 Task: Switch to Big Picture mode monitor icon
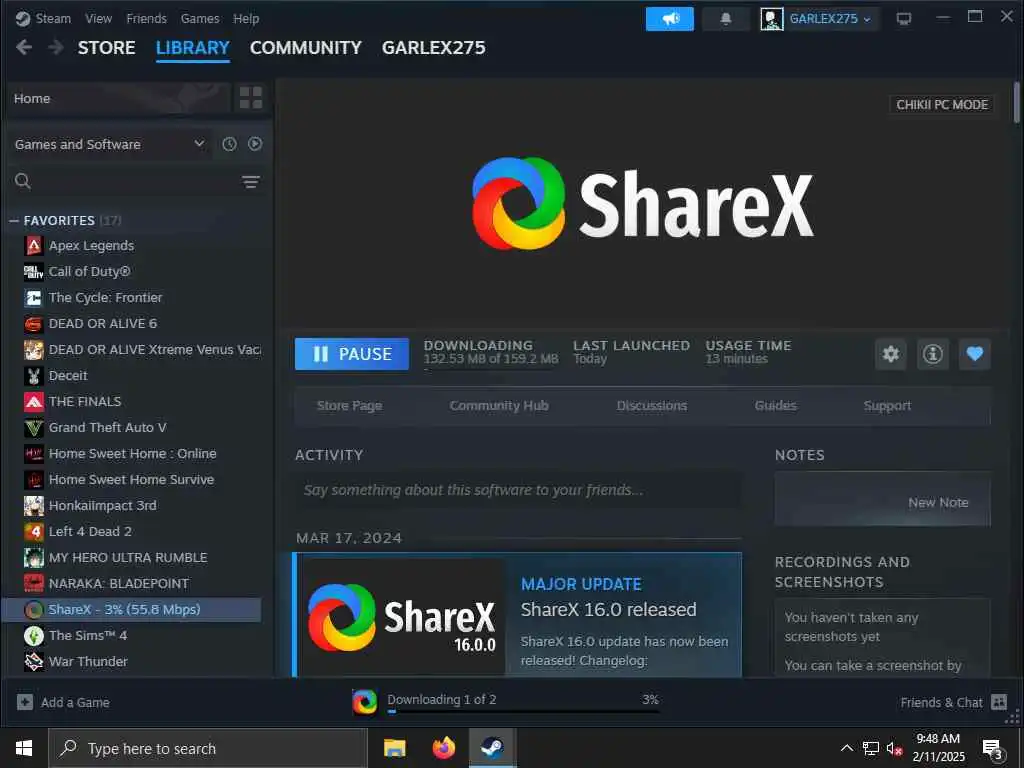[904, 19]
